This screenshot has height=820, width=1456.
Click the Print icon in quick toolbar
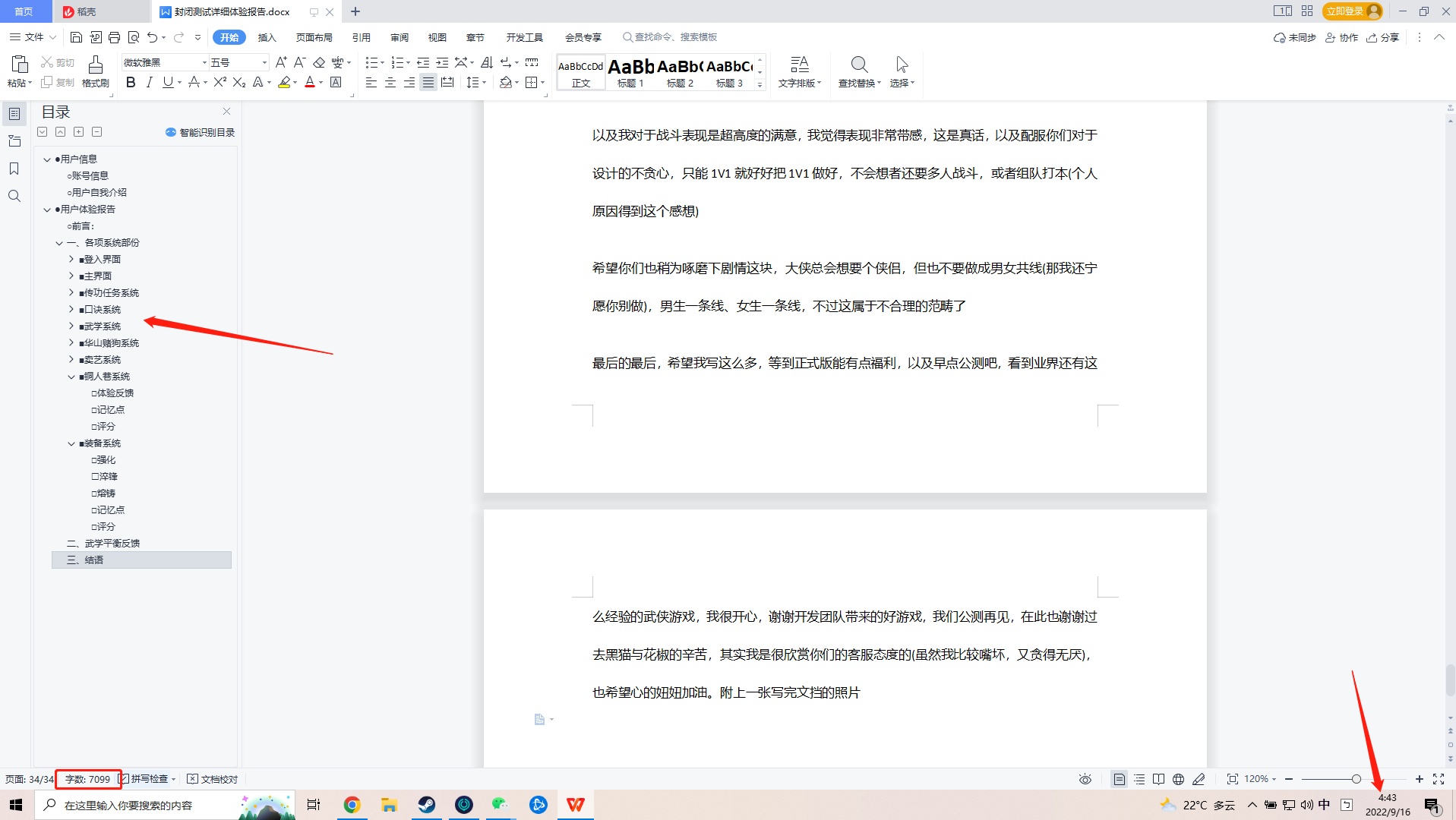pos(115,37)
